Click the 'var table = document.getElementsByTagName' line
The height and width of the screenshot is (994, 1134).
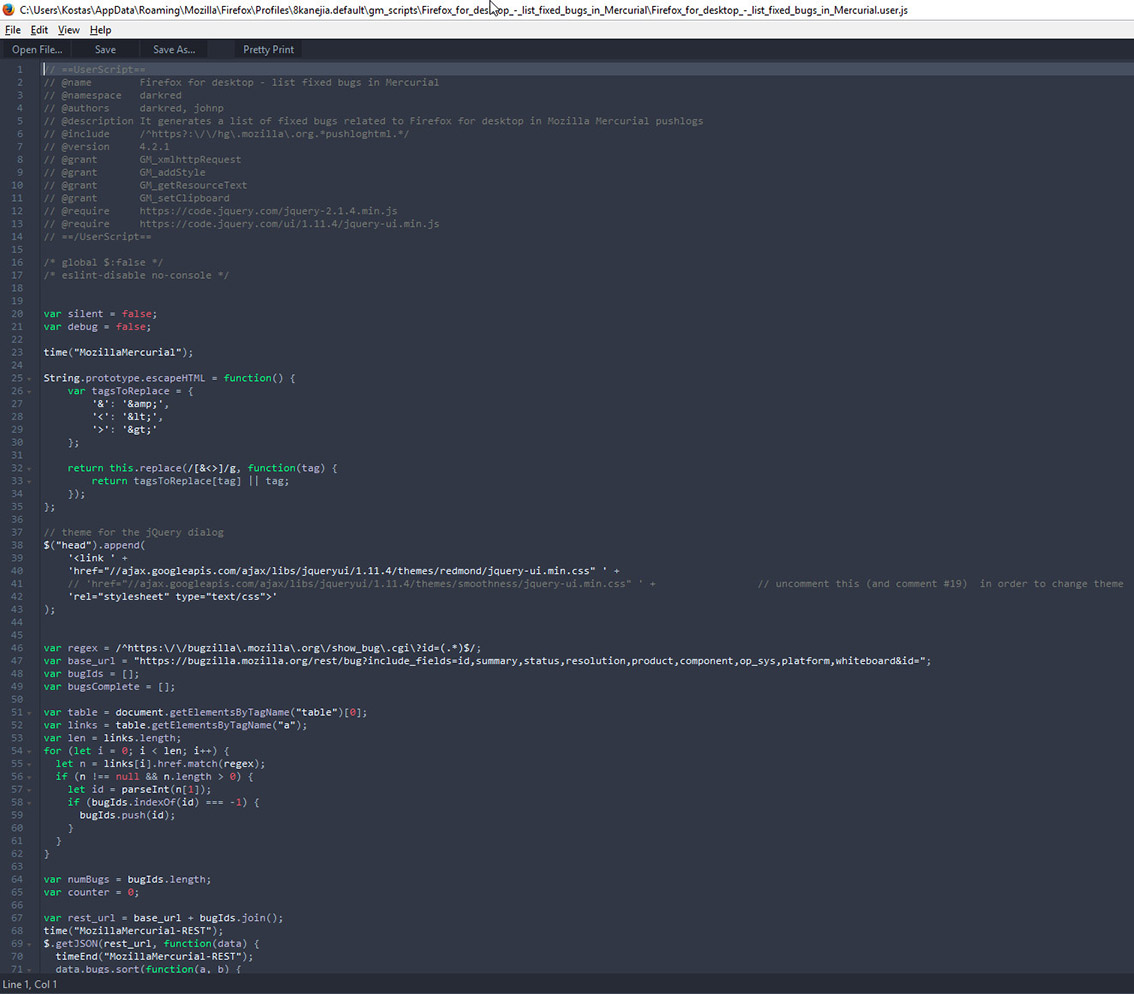[205, 713]
